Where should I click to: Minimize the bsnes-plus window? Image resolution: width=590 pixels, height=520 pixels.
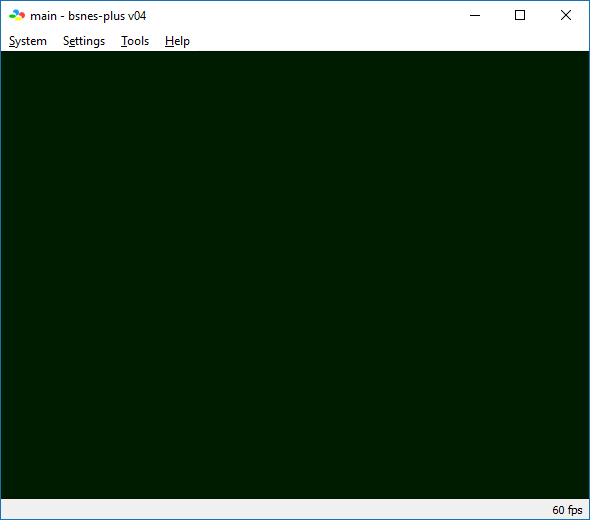pyautogui.click(x=475, y=15)
